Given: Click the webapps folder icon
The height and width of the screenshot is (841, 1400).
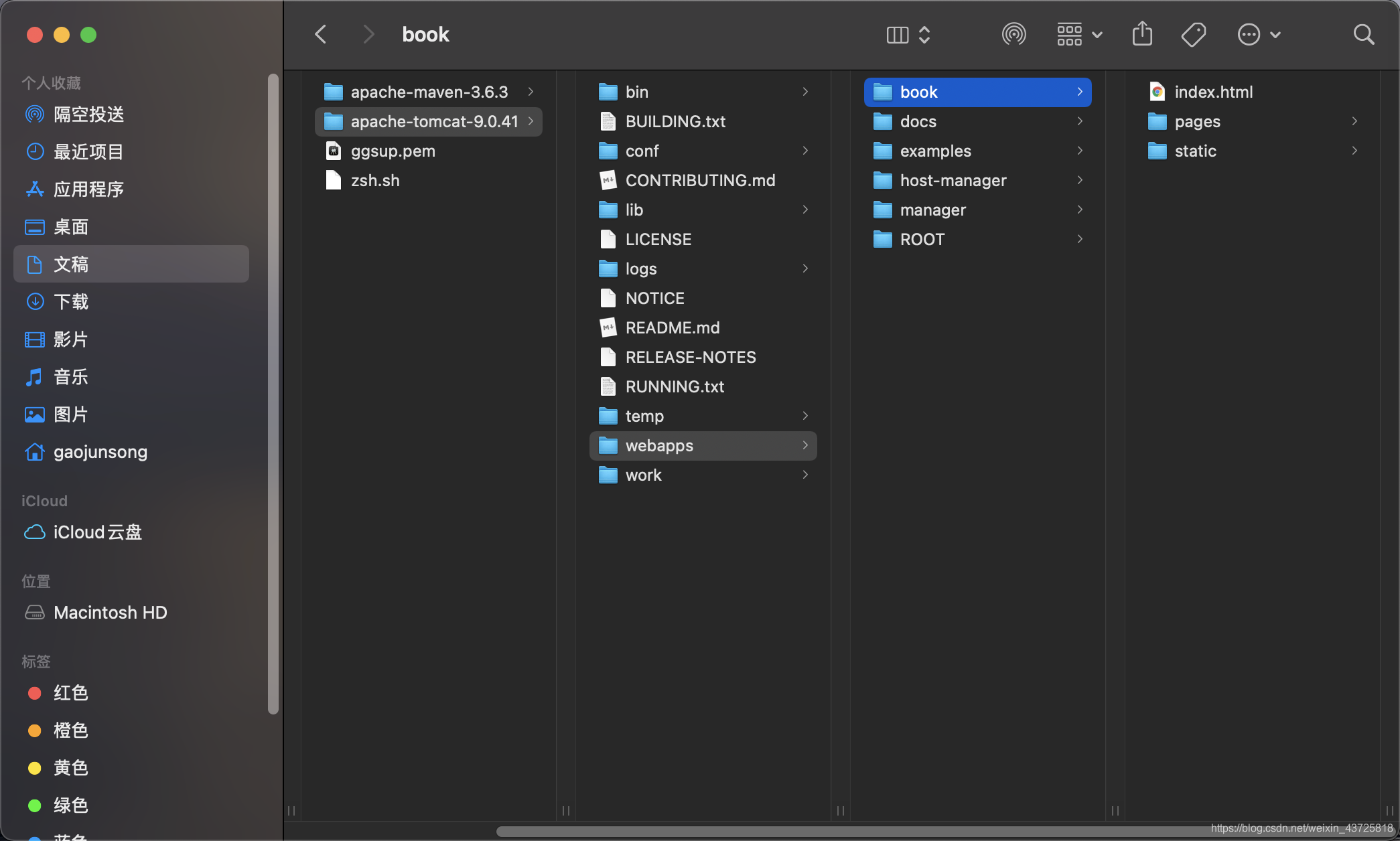Looking at the screenshot, I should point(608,445).
